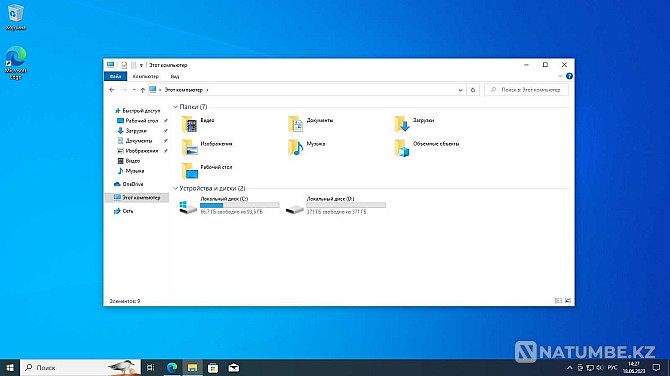Go back with the back arrow
This screenshot has height=376, width=670.
click(x=112, y=90)
